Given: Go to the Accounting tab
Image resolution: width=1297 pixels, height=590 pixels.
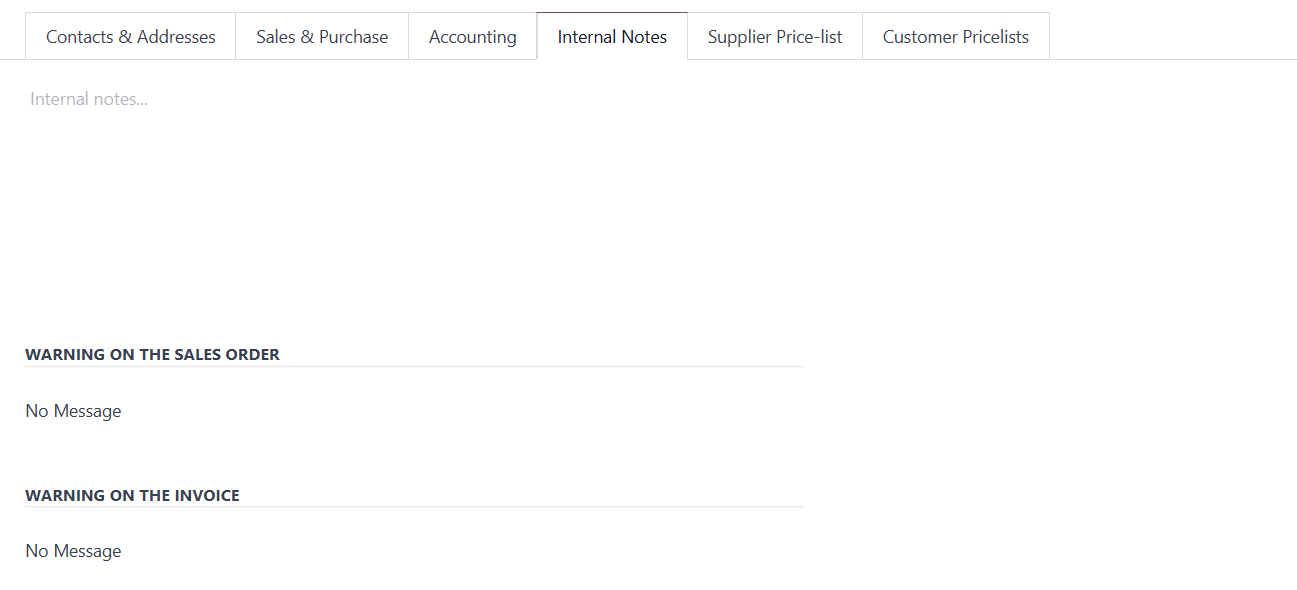Looking at the screenshot, I should [472, 37].
